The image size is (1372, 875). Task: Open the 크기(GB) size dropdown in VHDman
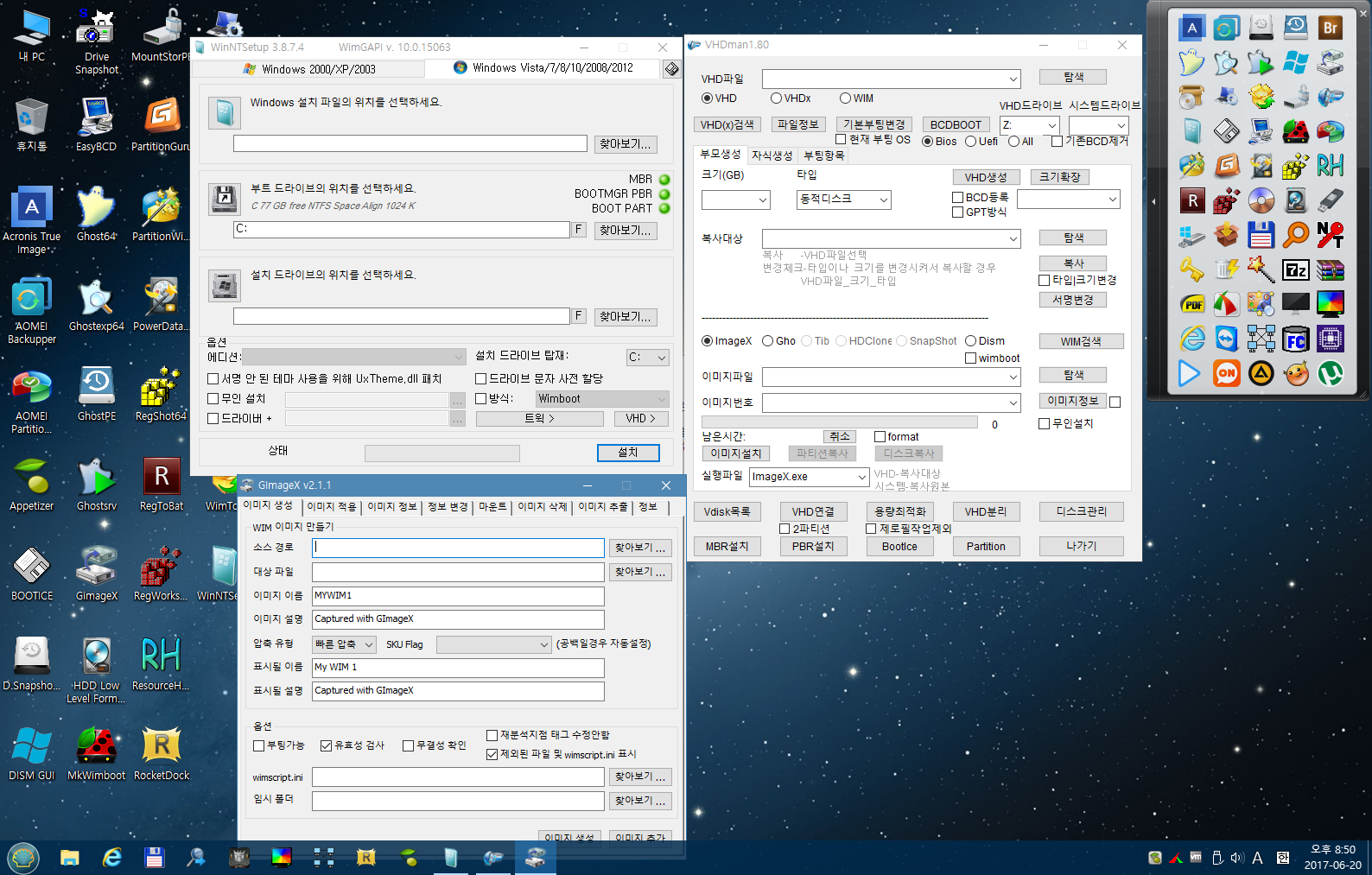(x=762, y=200)
